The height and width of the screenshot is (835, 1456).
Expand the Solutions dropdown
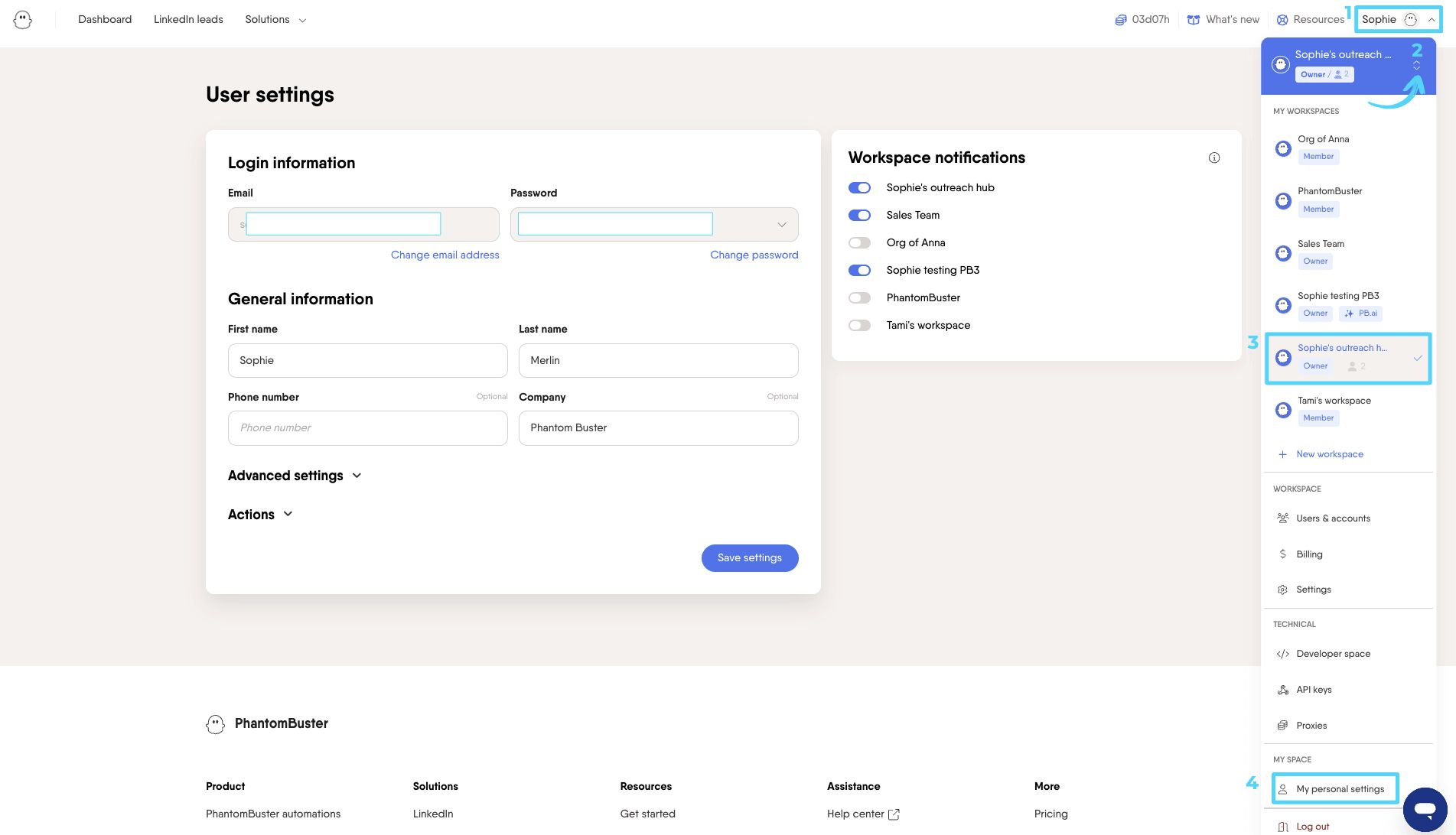pos(275,20)
